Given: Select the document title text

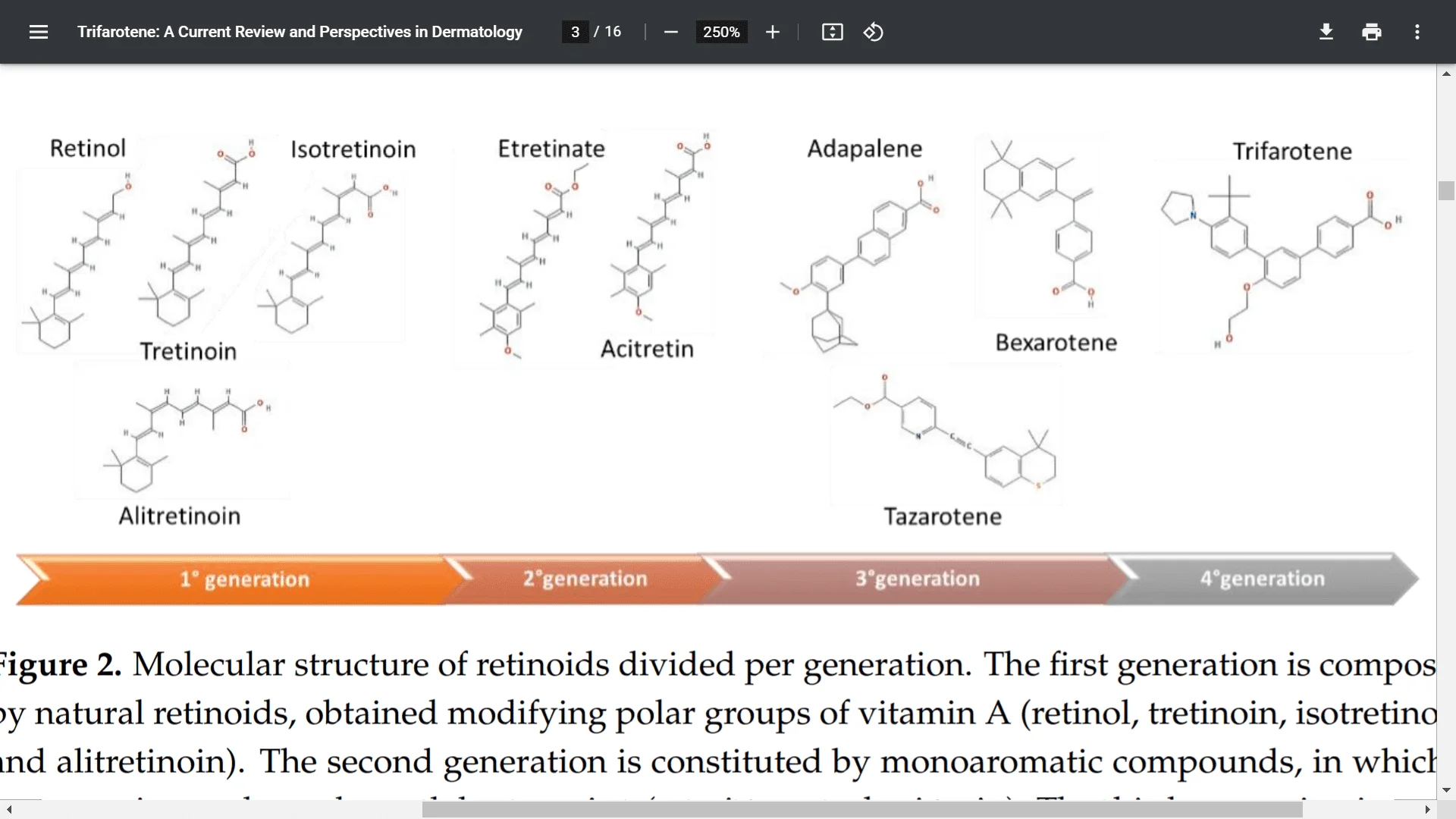Looking at the screenshot, I should point(300,32).
